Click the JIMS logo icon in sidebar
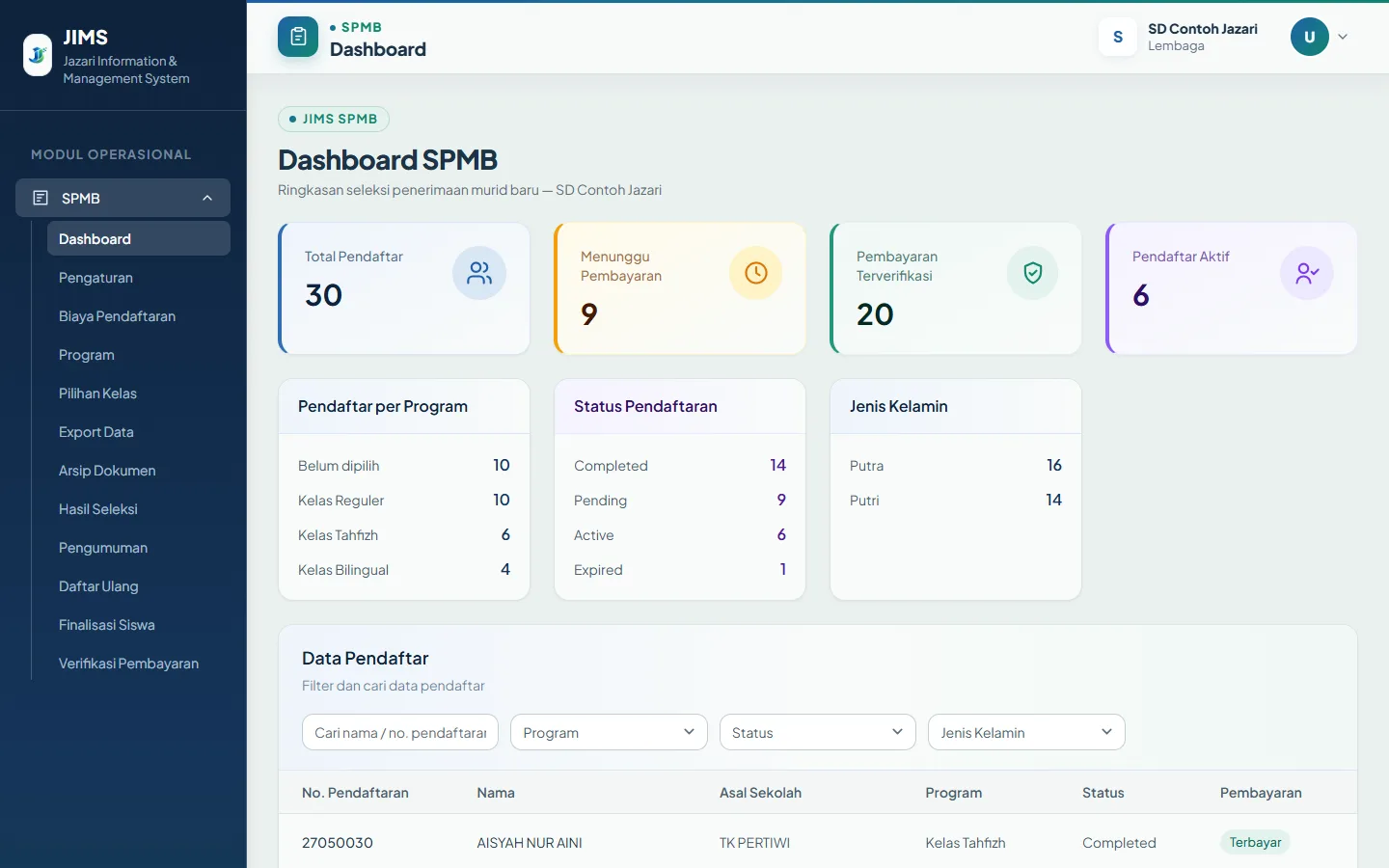This screenshot has width=1389, height=868. pos(38,55)
